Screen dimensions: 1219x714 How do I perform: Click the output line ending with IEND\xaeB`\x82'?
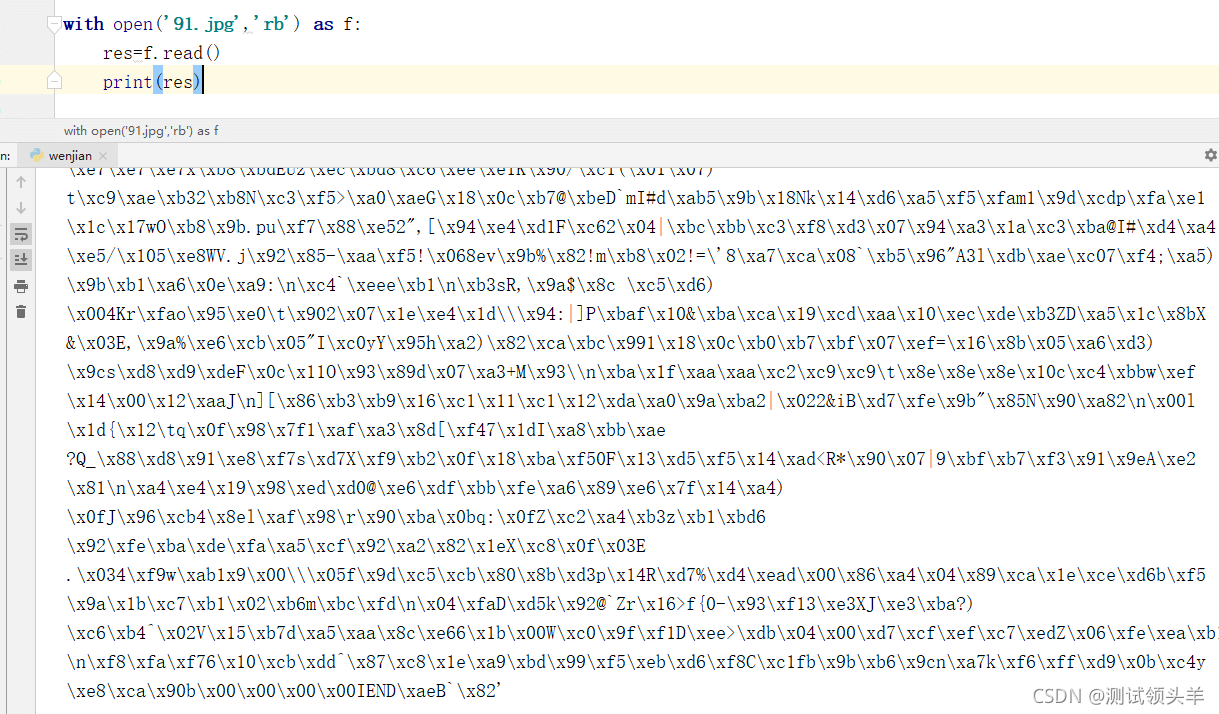coord(284,691)
